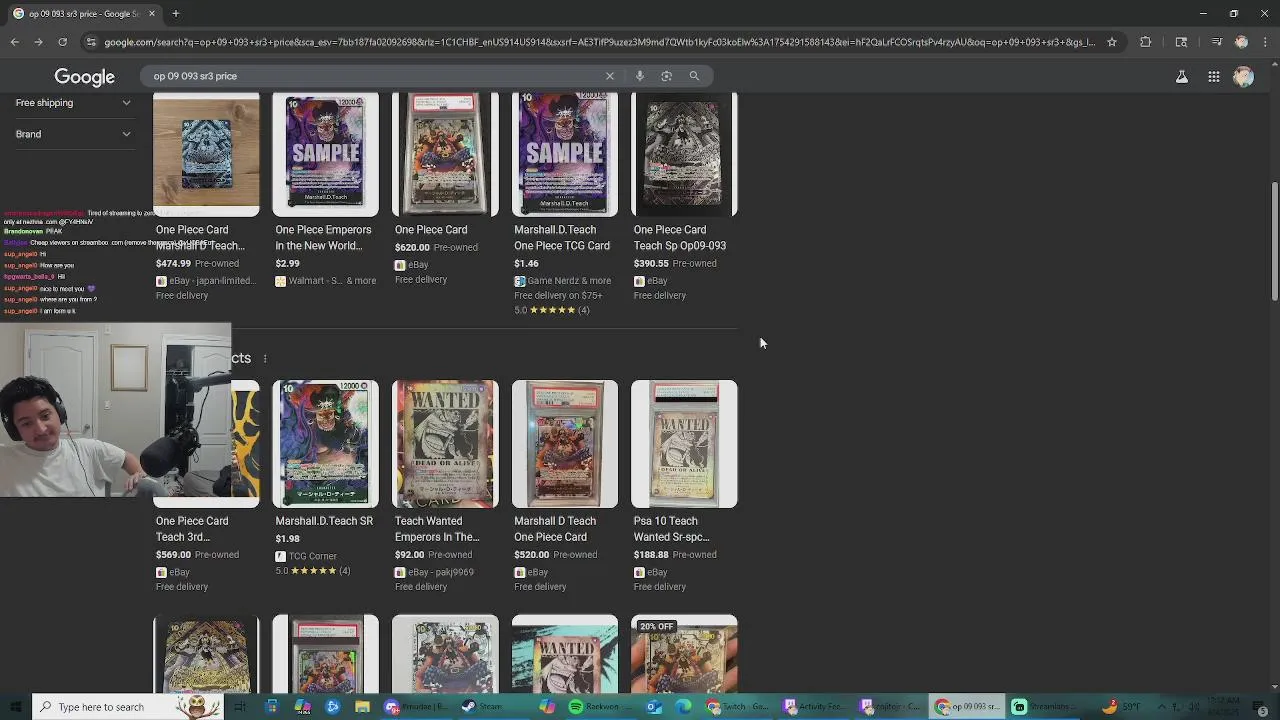This screenshot has width=1280, height=720.
Task: Open Psa 10 Teach Wanted $188.88 listing
Action: pos(671,529)
